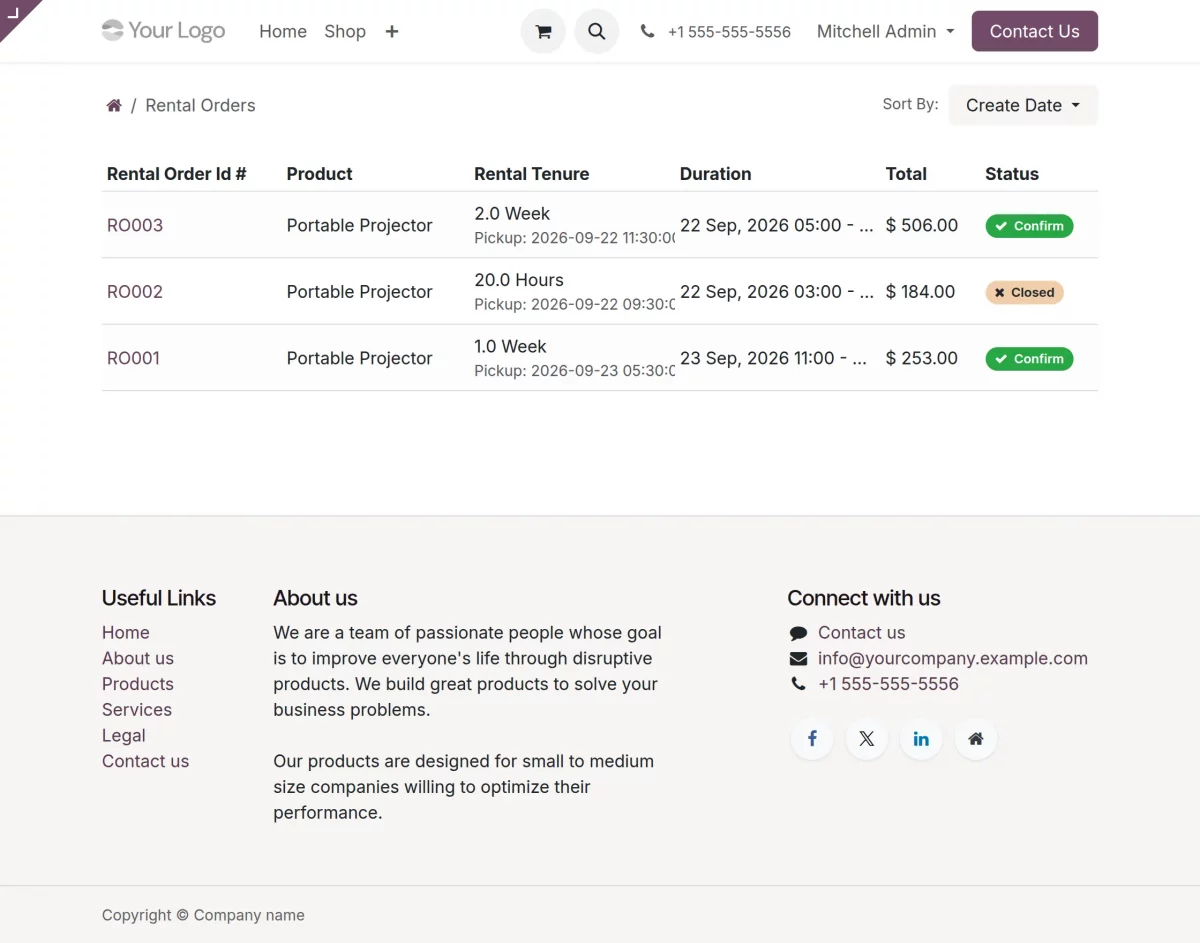This screenshot has width=1200, height=943.
Task: Open the X (Twitter) social icon
Action: tap(866, 739)
